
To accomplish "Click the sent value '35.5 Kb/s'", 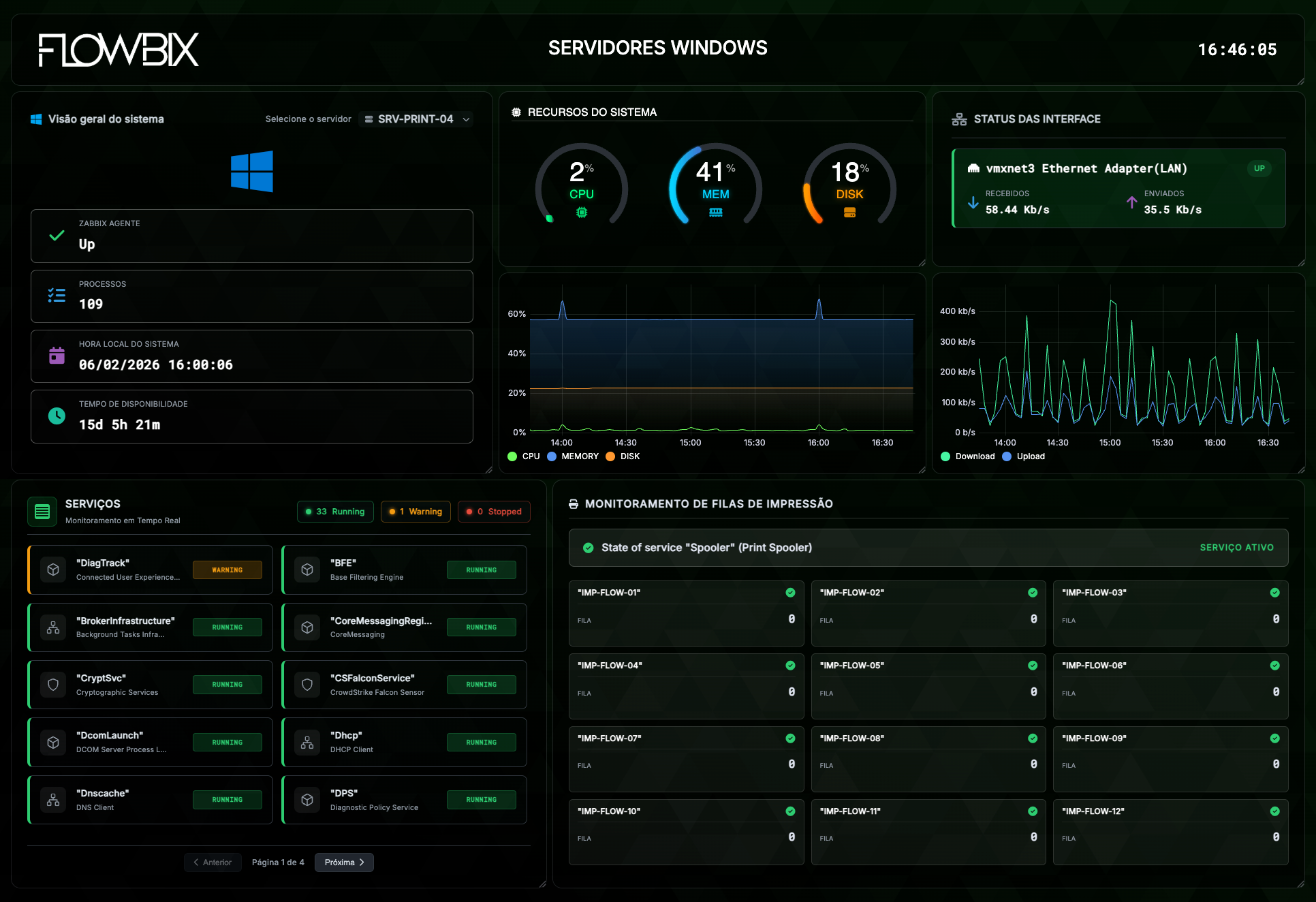I will pos(1173,210).
